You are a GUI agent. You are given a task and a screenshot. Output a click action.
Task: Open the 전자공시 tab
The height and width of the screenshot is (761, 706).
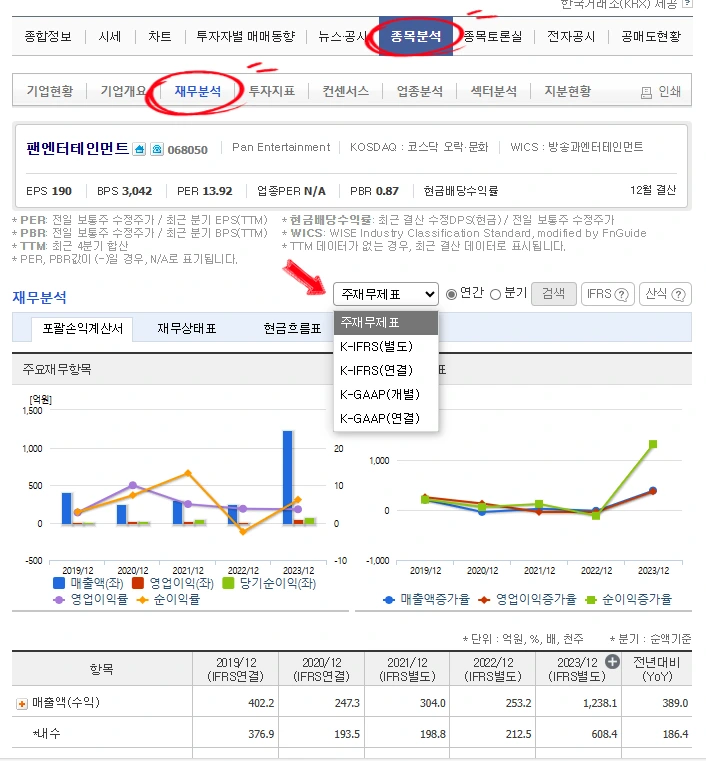[x=571, y=36]
